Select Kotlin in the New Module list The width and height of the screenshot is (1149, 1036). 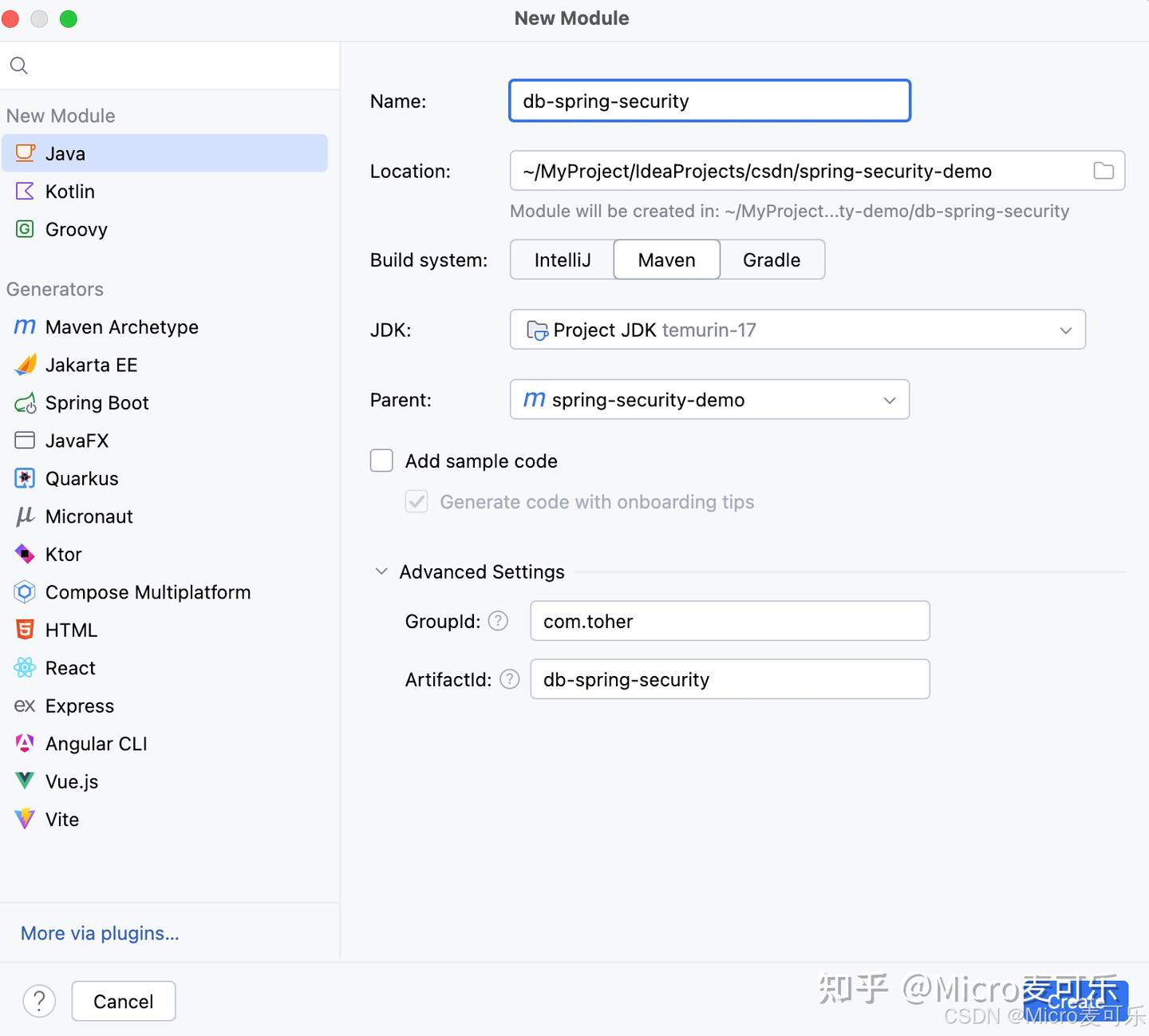click(x=70, y=192)
